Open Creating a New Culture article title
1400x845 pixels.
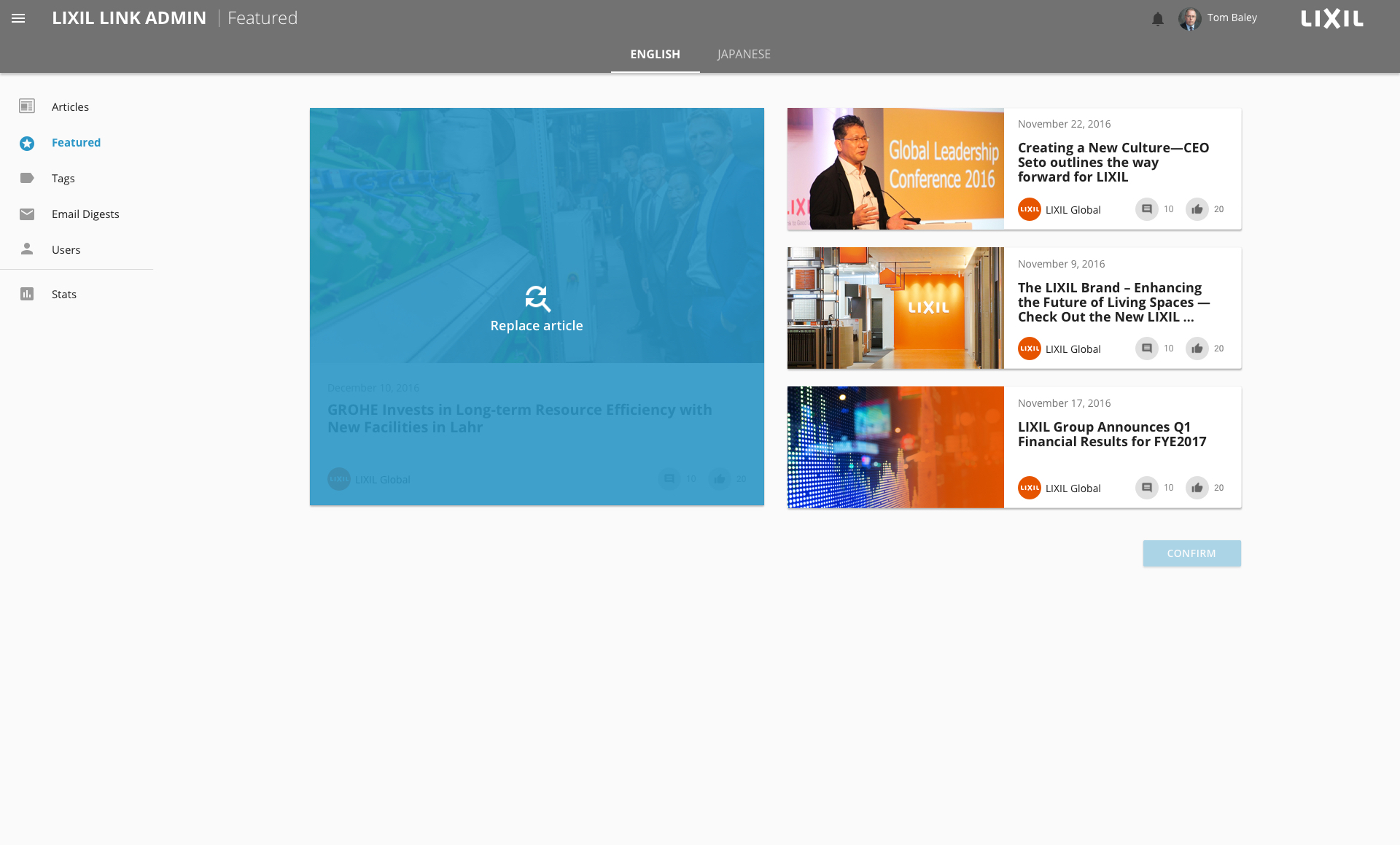[x=1113, y=162]
